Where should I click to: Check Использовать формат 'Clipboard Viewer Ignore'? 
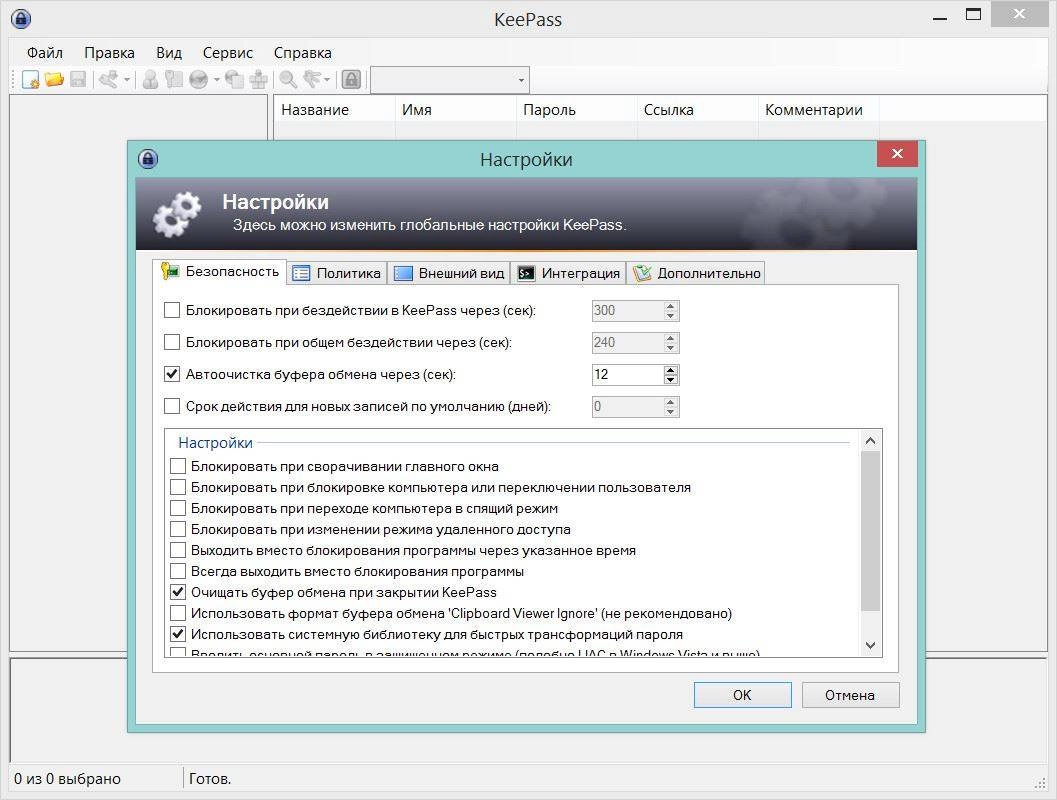(x=178, y=613)
